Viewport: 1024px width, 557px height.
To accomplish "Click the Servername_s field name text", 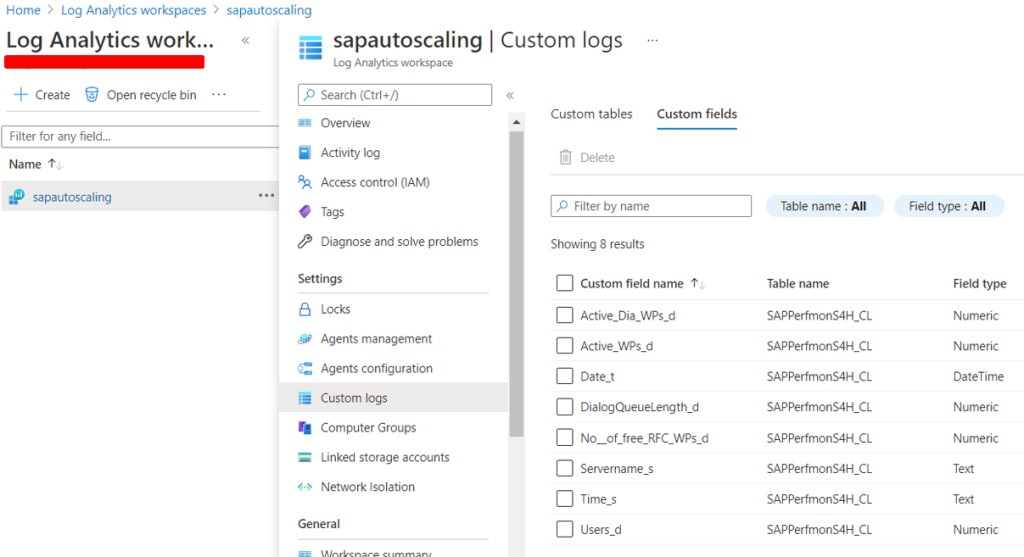I will [x=616, y=469].
